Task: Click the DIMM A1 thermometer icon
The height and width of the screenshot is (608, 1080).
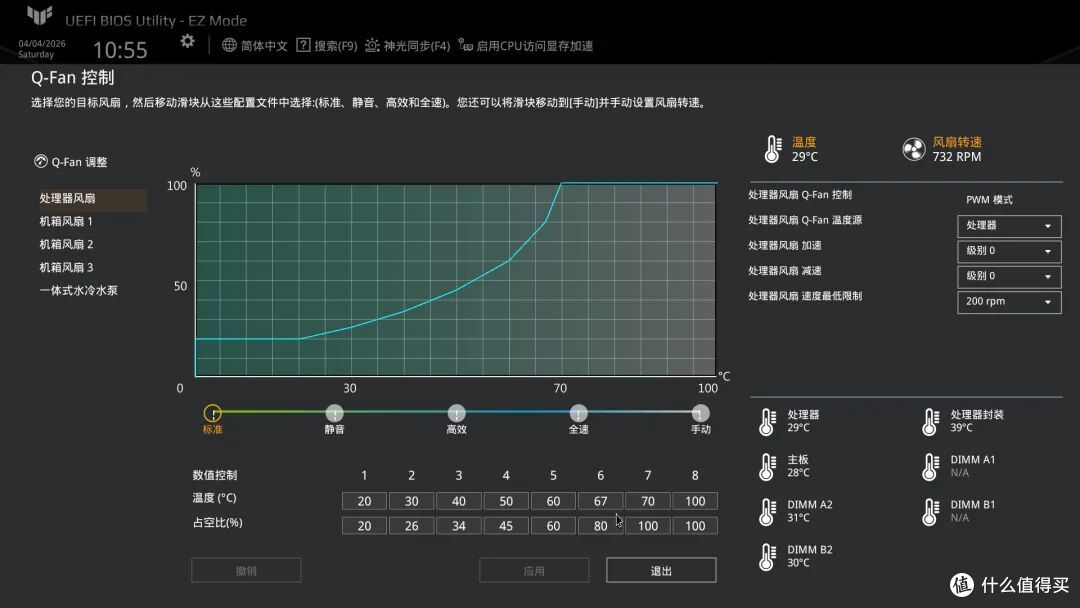Action: pyautogui.click(x=930, y=467)
